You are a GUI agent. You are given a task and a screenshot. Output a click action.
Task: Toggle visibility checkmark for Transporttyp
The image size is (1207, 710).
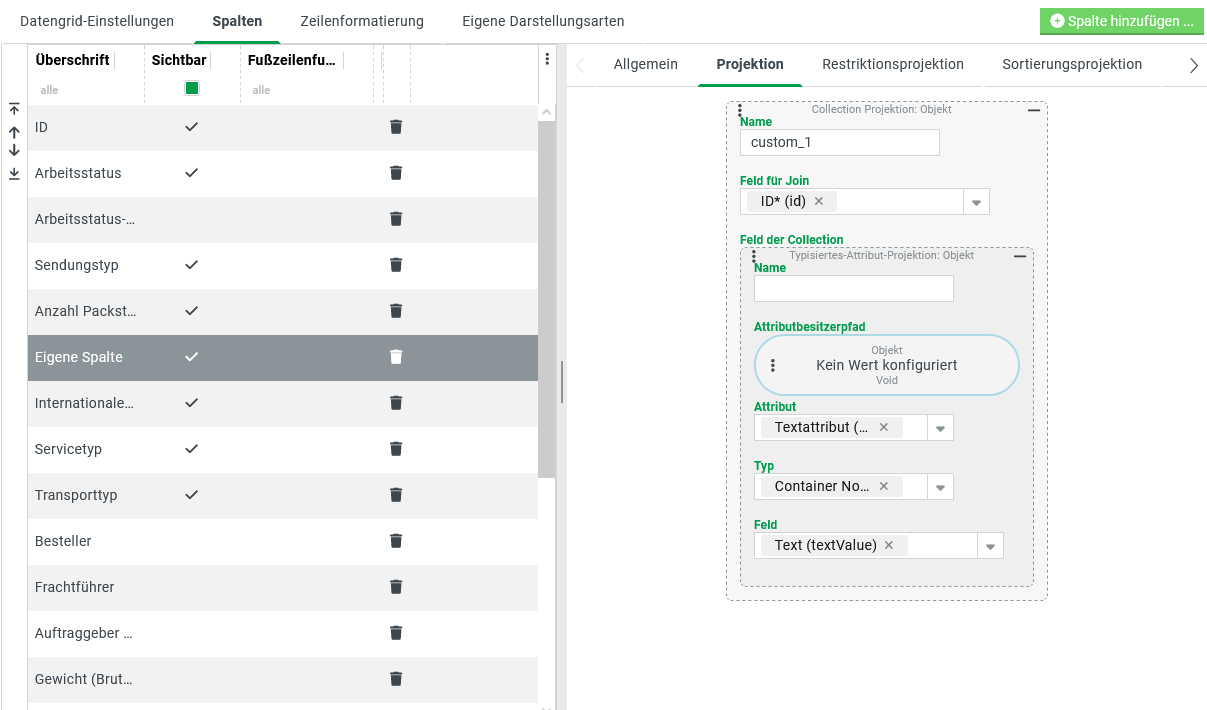tap(192, 495)
